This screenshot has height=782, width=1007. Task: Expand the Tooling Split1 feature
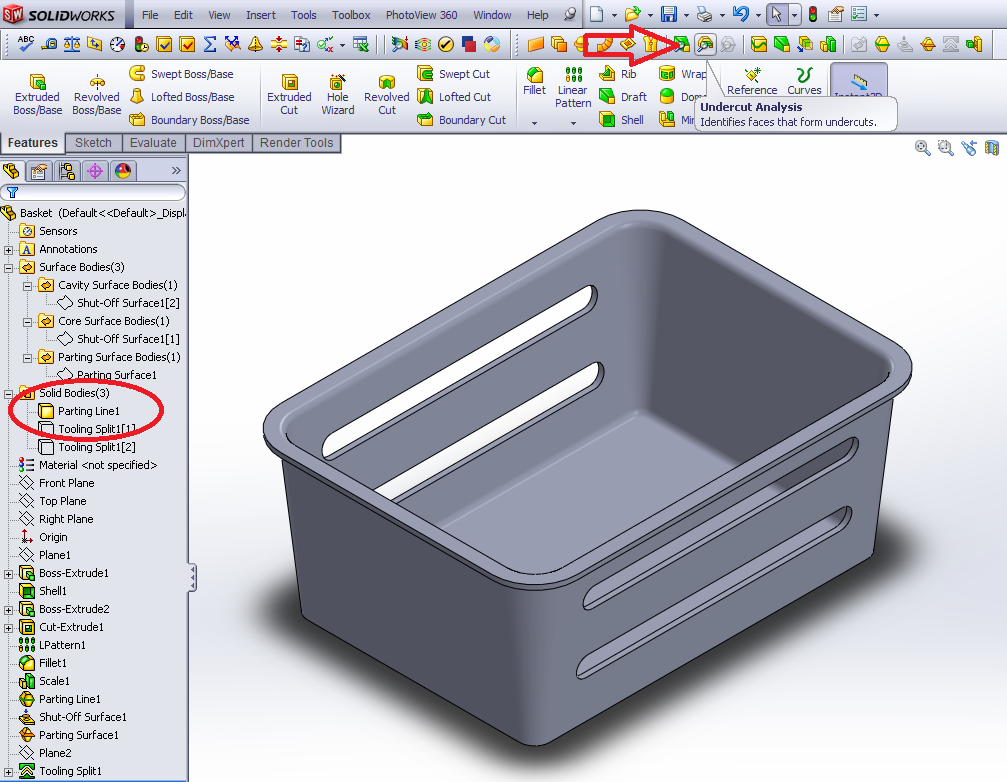coord(8,772)
